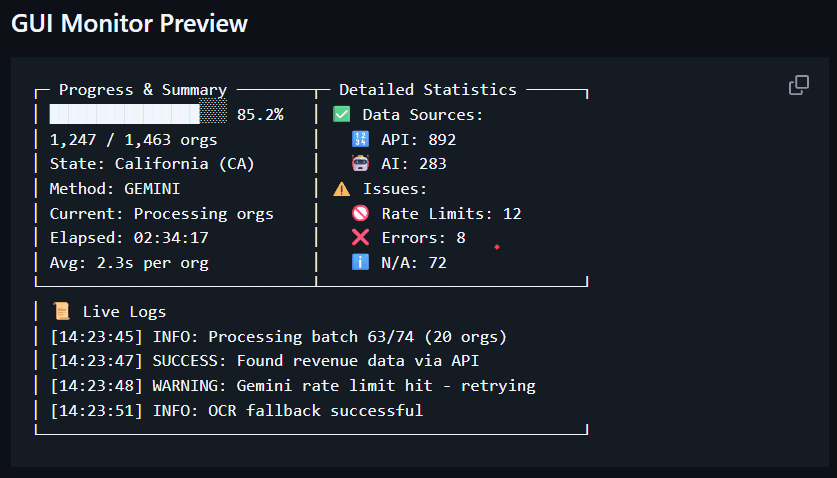Image resolution: width=837 pixels, height=478 pixels.
Task: Click the progress bar at 85.2%
Action: [x=138, y=114]
